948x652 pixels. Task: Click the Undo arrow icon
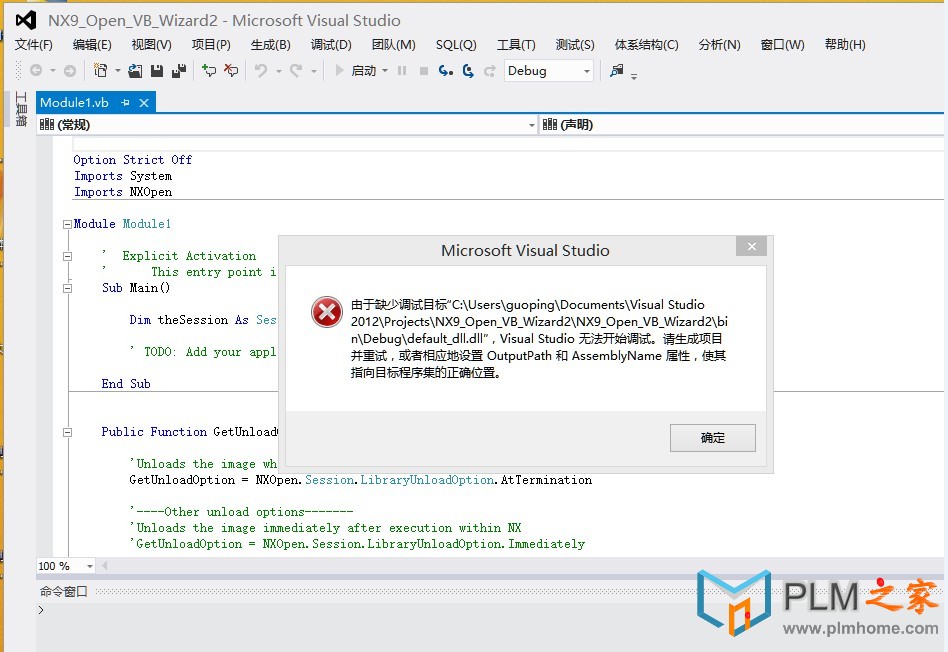(x=261, y=71)
